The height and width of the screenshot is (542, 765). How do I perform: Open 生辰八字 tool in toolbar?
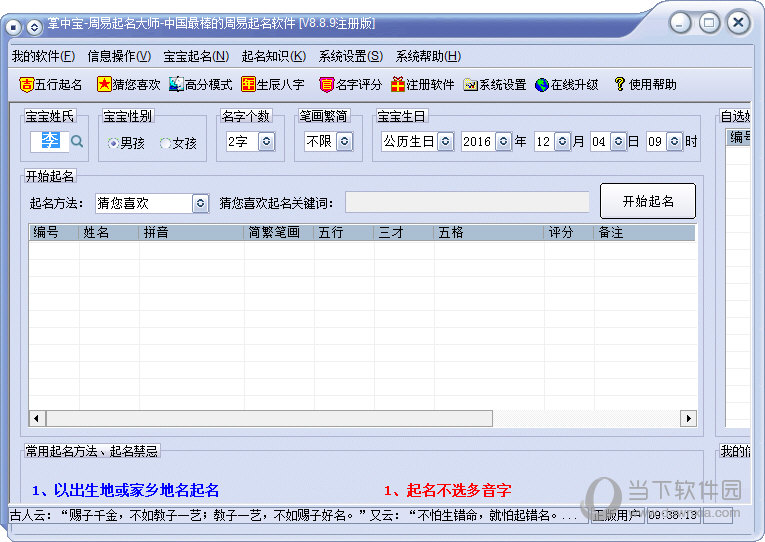pyautogui.click(x=273, y=84)
